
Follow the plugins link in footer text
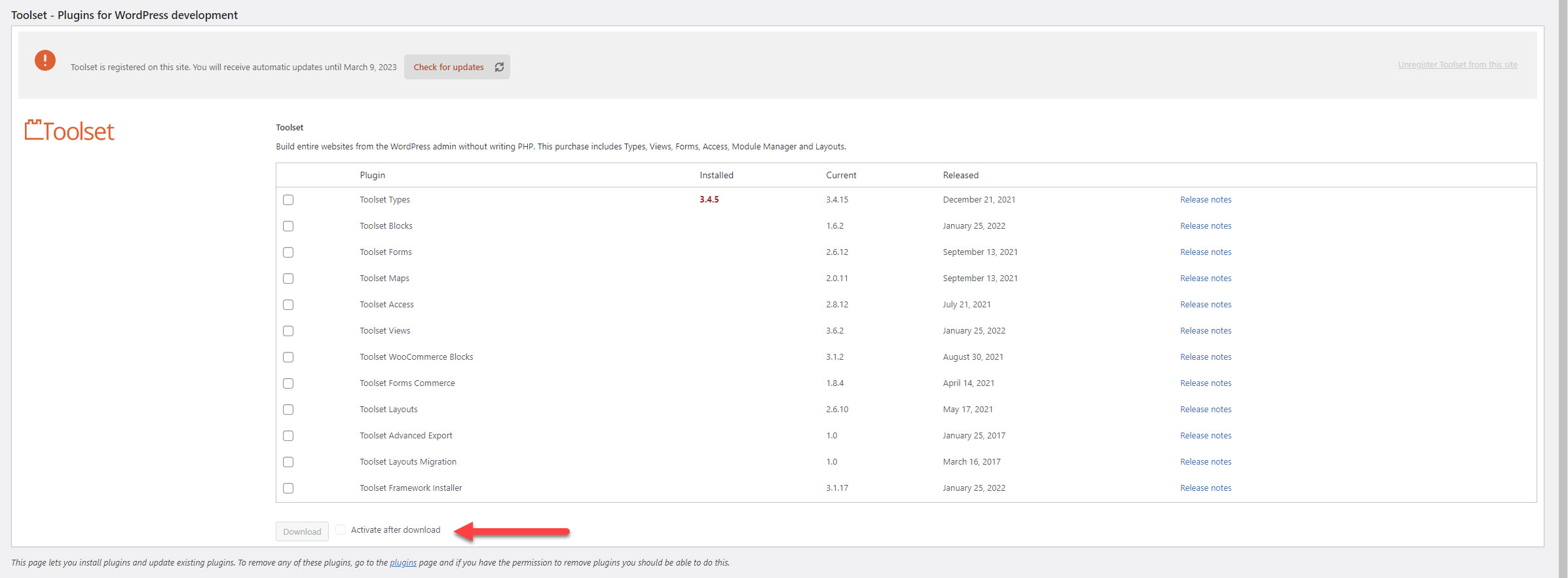(403, 563)
